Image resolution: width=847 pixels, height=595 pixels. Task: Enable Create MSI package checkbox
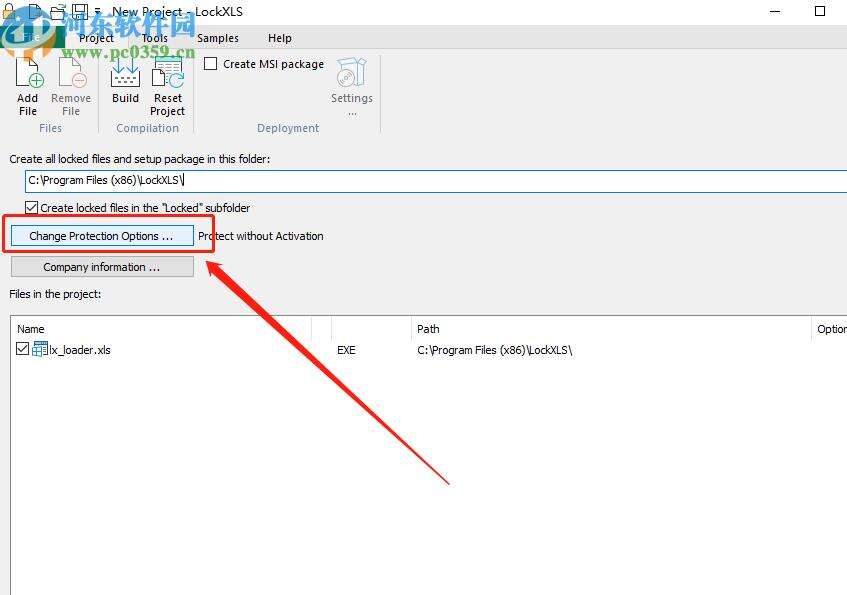click(211, 64)
